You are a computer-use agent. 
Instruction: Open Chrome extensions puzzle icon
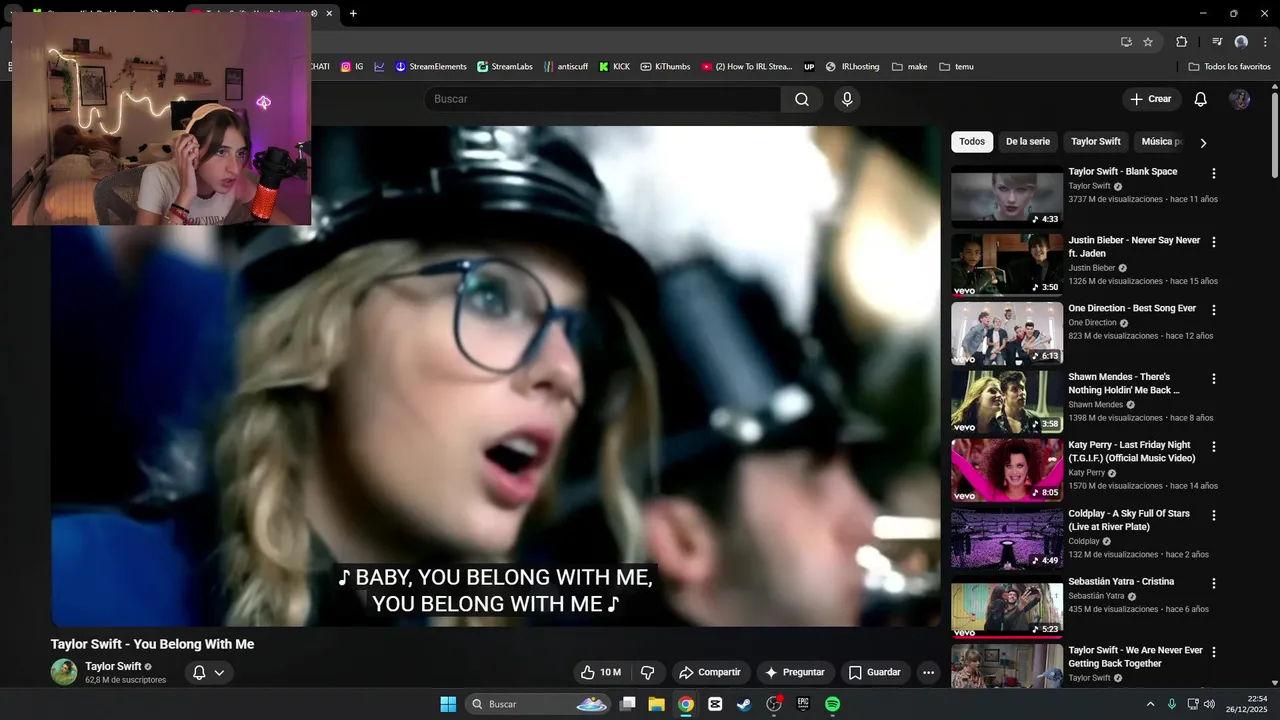pos(1181,42)
